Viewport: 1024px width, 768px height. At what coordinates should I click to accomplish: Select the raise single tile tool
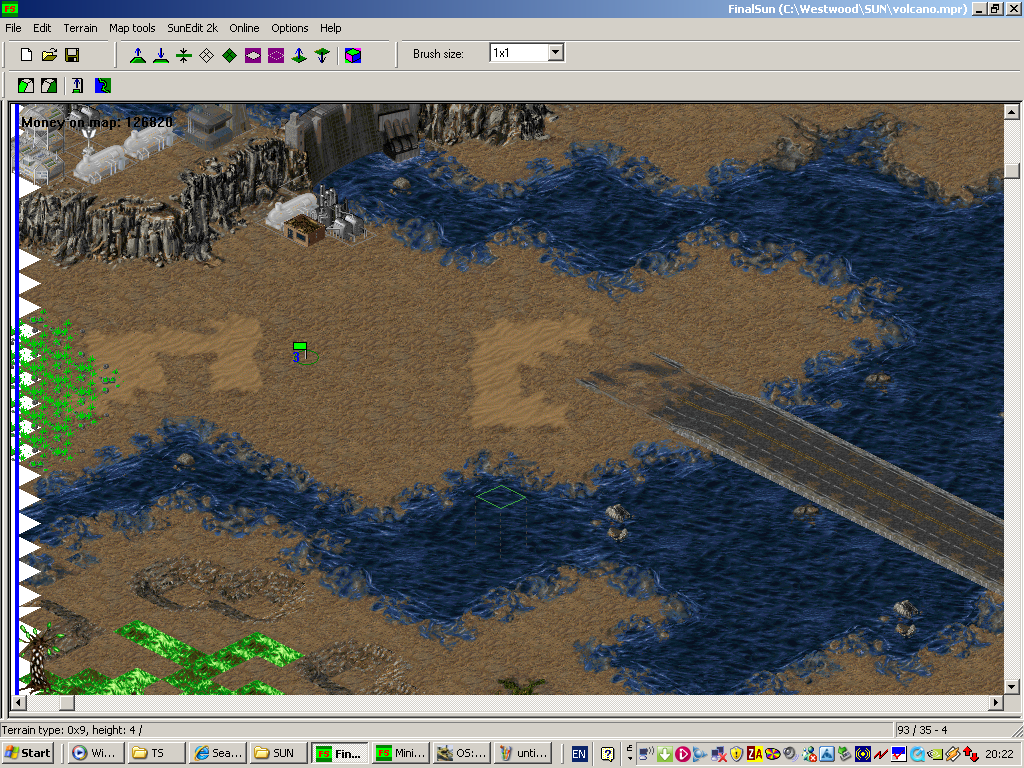pyautogui.click(x=299, y=56)
